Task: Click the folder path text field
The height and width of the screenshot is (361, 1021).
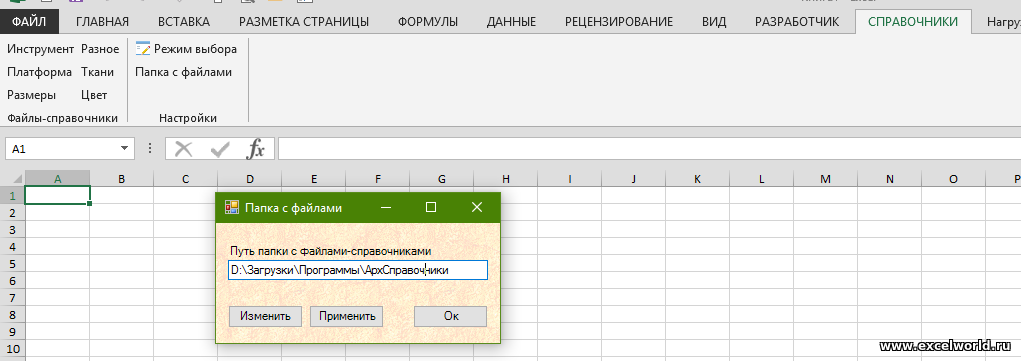Action: (x=357, y=270)
